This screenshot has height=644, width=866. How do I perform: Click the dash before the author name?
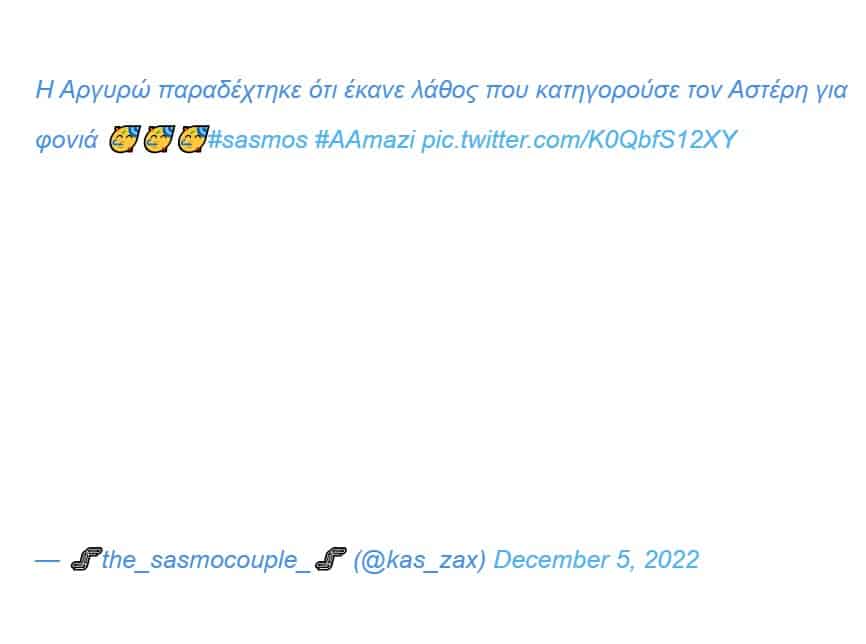(x=47, y=559)
